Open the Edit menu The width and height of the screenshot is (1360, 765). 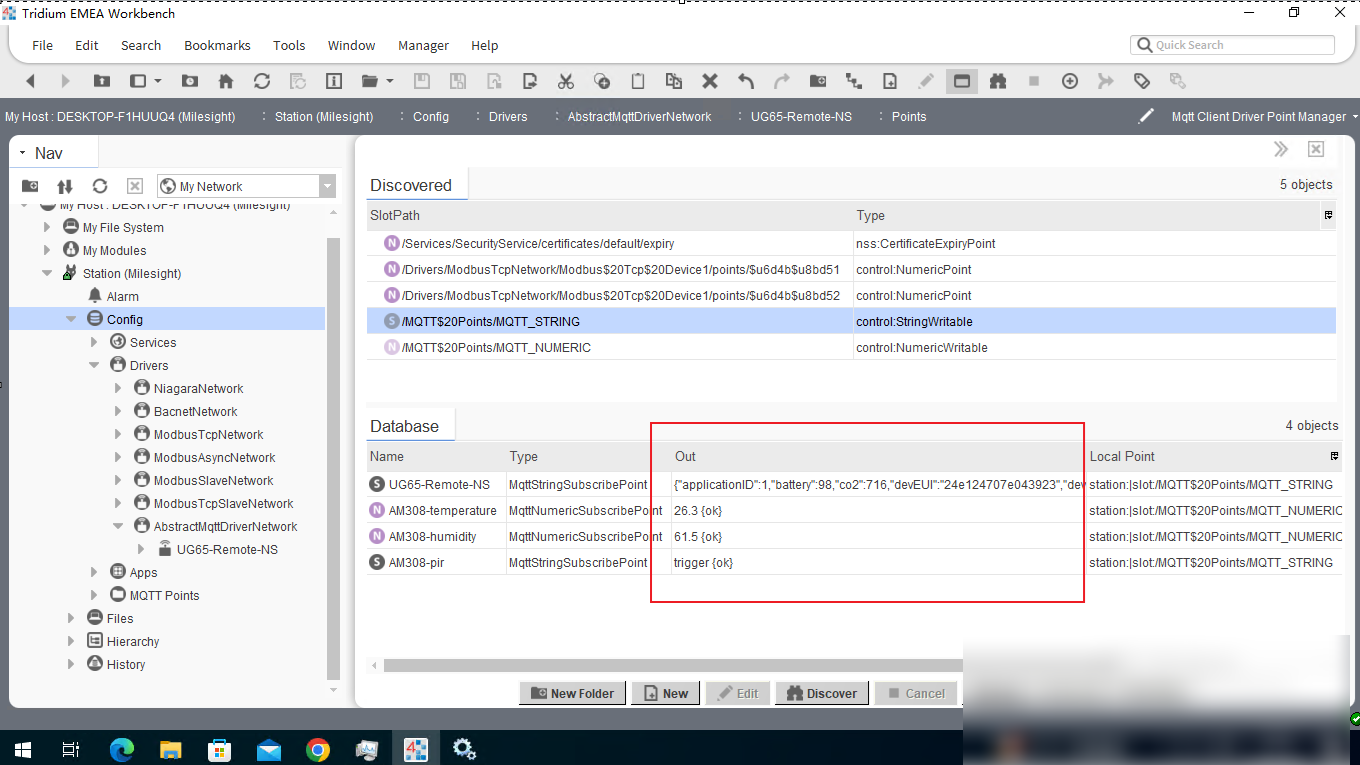[87, 45]
